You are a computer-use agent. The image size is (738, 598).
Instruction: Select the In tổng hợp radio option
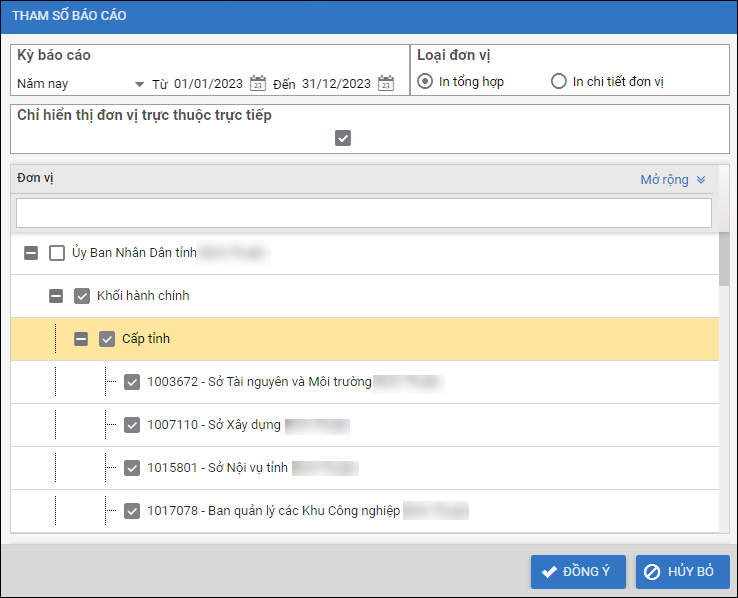(x=426, y=82)
